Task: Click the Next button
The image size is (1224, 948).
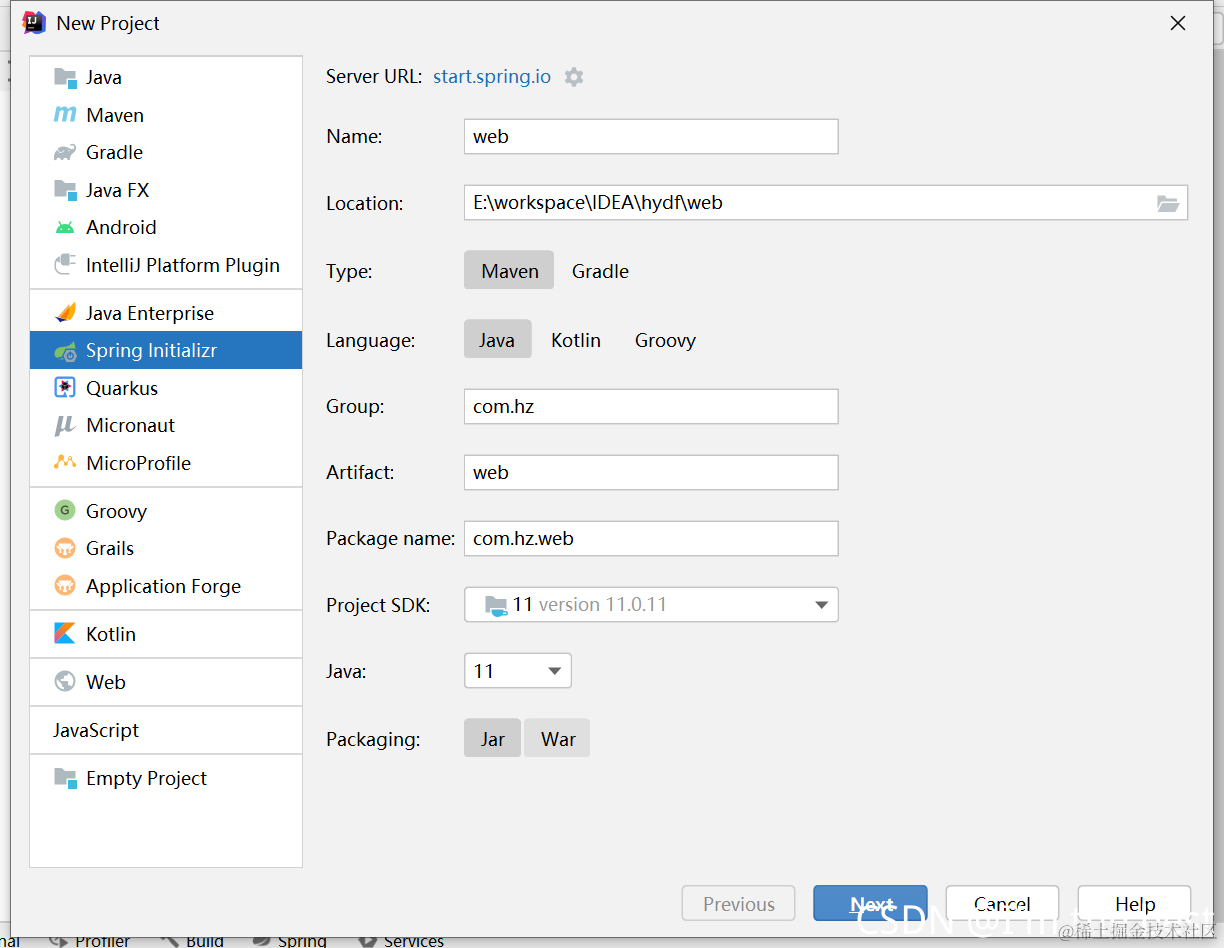Action: [x=870, y=904]
